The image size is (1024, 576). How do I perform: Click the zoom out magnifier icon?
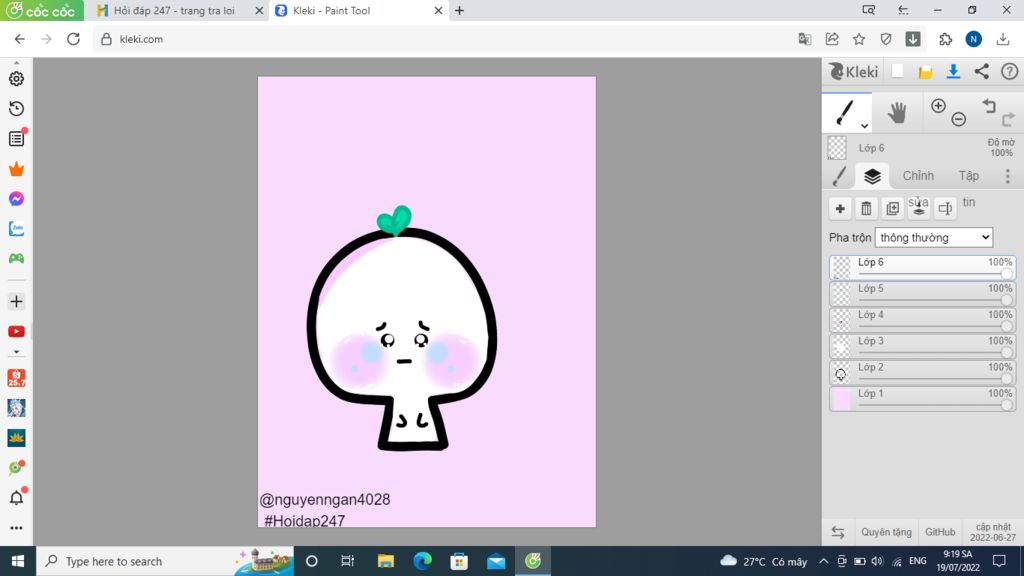[959, 119]
